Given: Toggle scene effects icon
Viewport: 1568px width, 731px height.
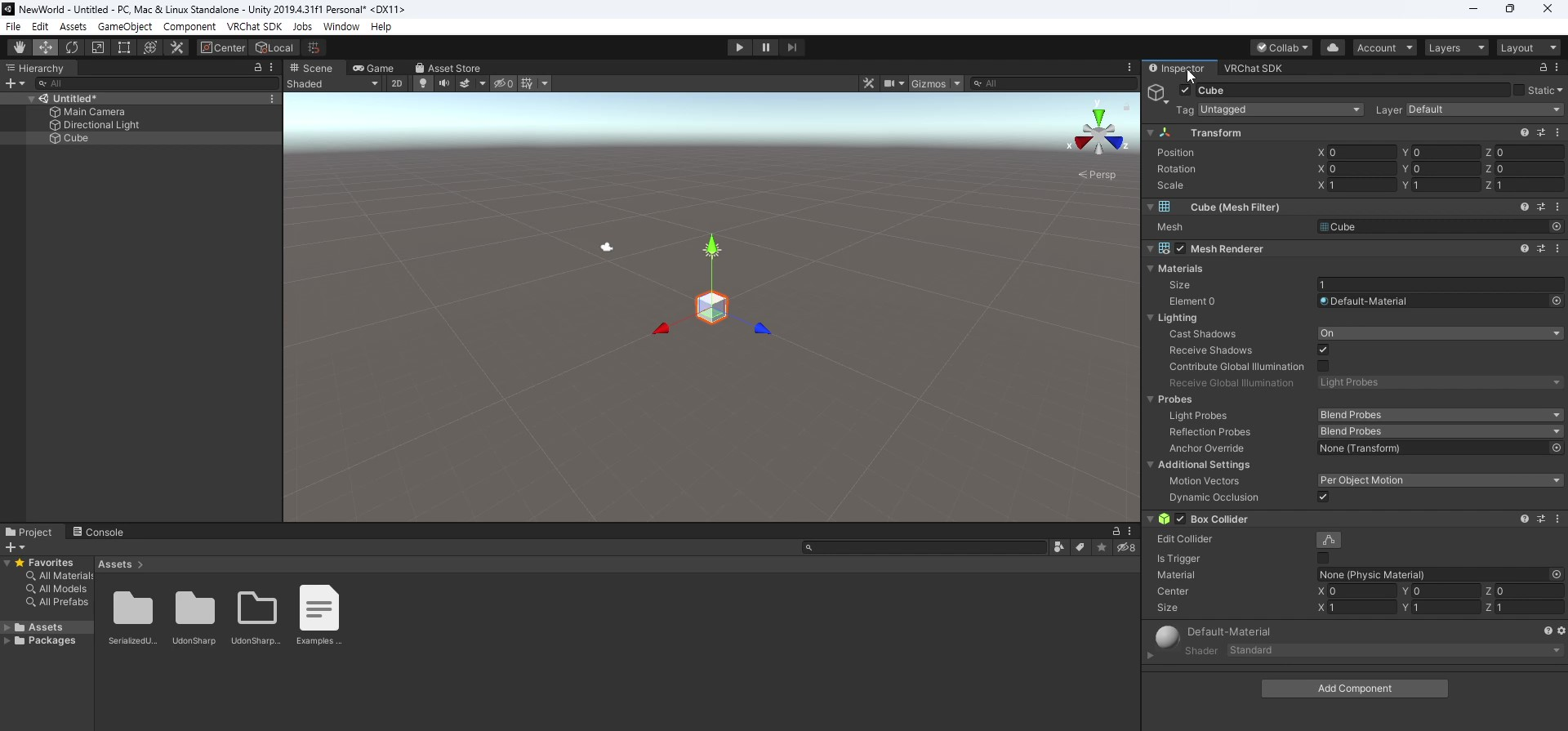Looking at the screenshot, I should point(465,83).
